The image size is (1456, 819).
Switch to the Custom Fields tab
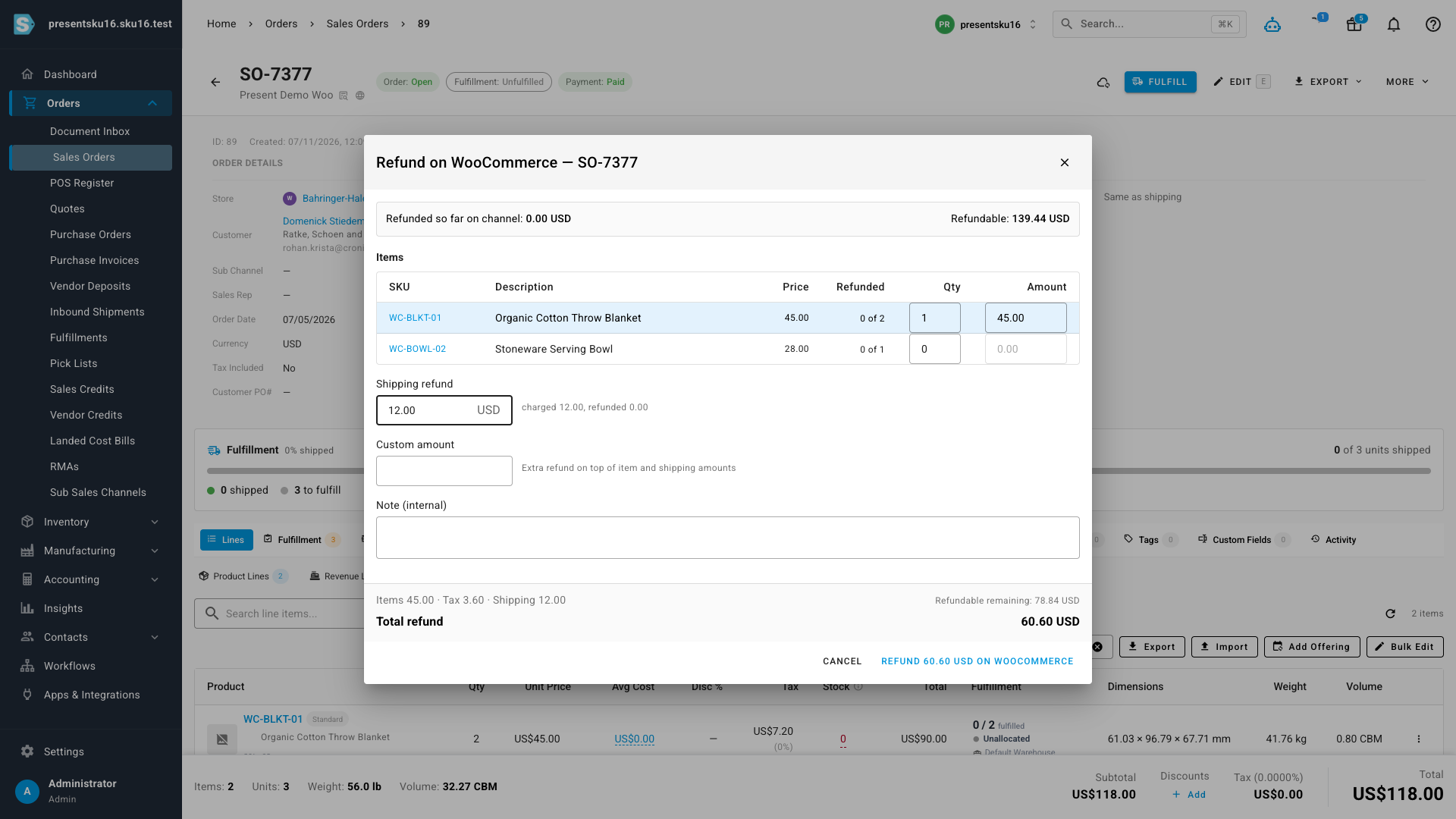tap(1243, 540)
